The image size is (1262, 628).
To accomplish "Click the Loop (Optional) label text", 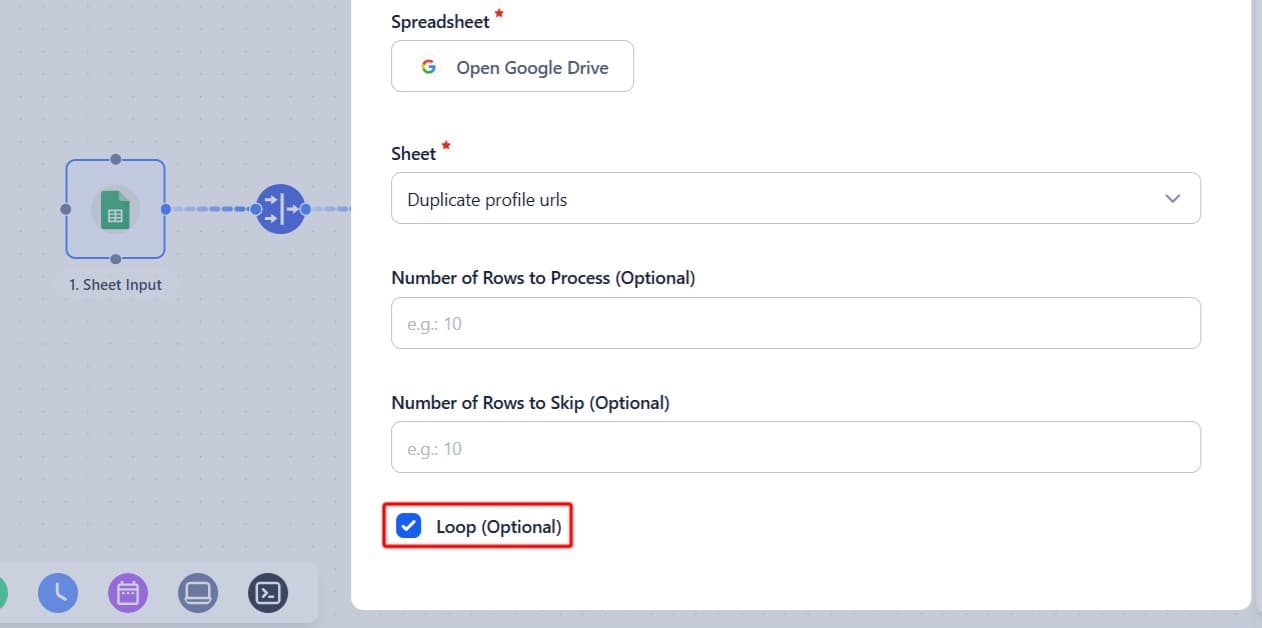I will pos(499,526).
